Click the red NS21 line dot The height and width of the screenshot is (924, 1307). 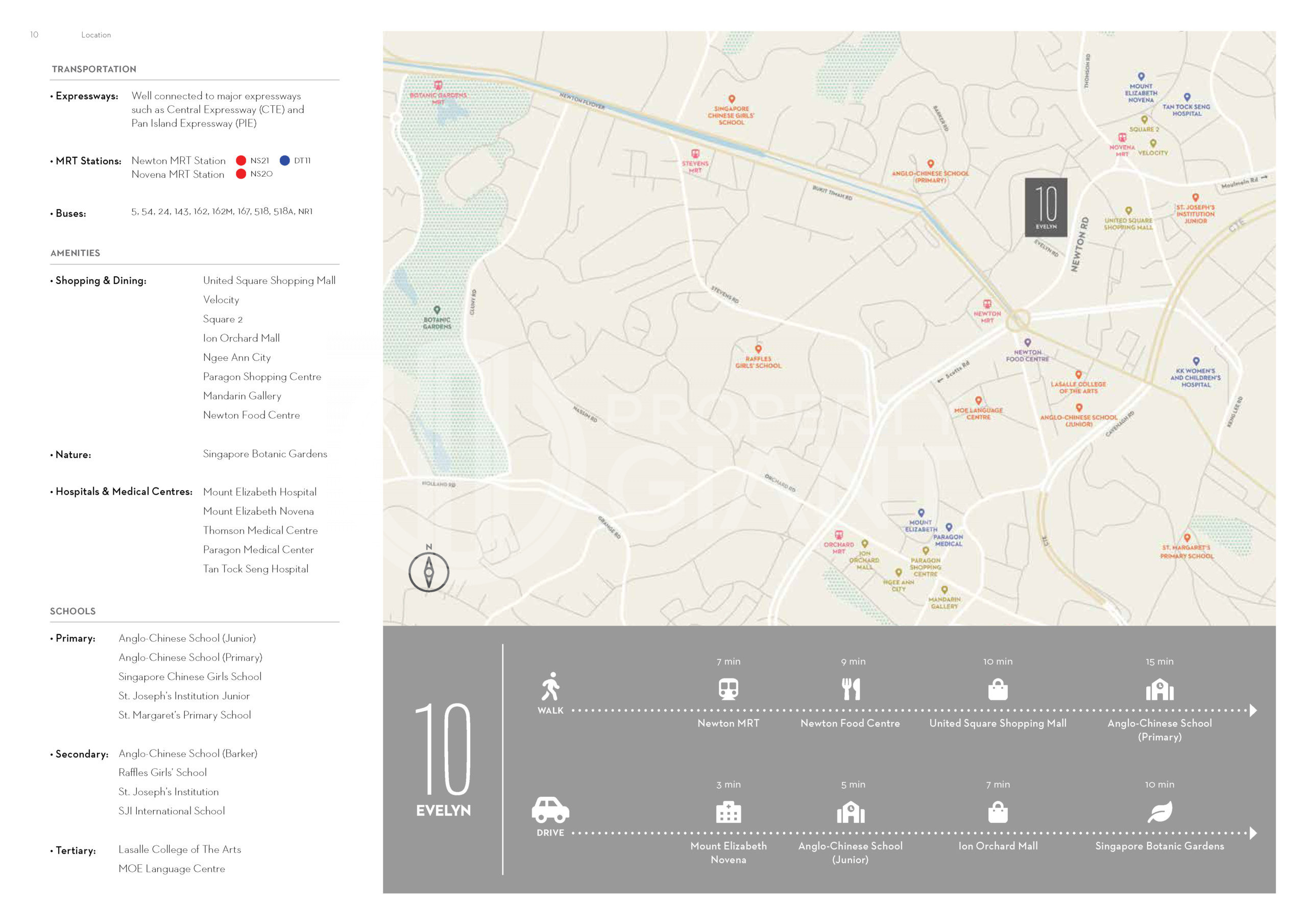point(241,160)
